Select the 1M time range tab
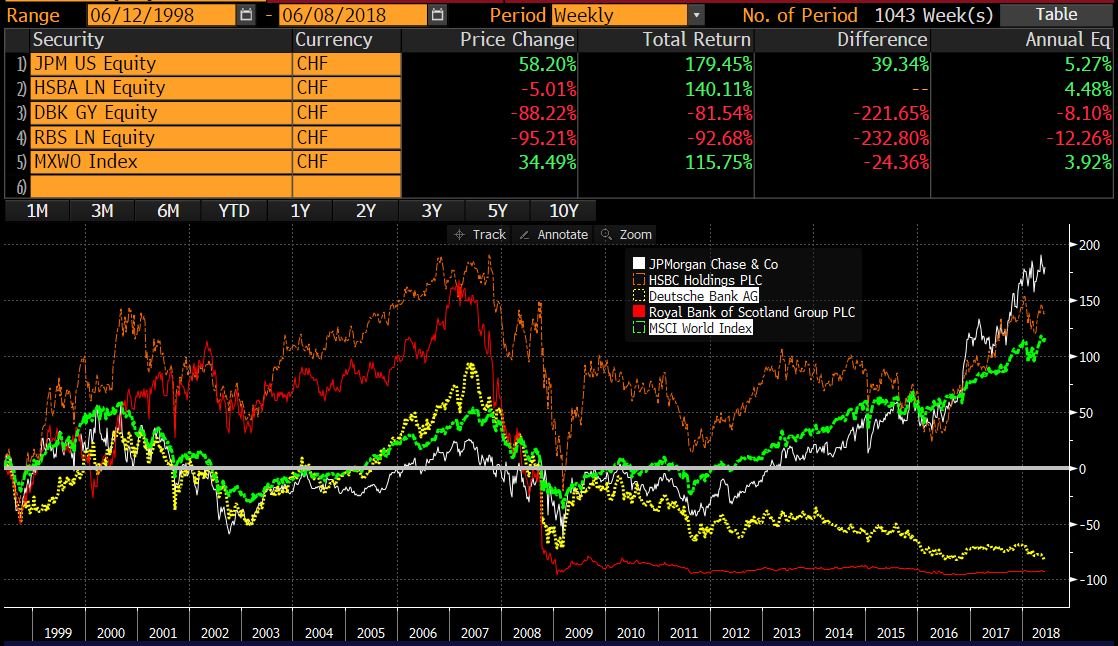 pos(37,211)
